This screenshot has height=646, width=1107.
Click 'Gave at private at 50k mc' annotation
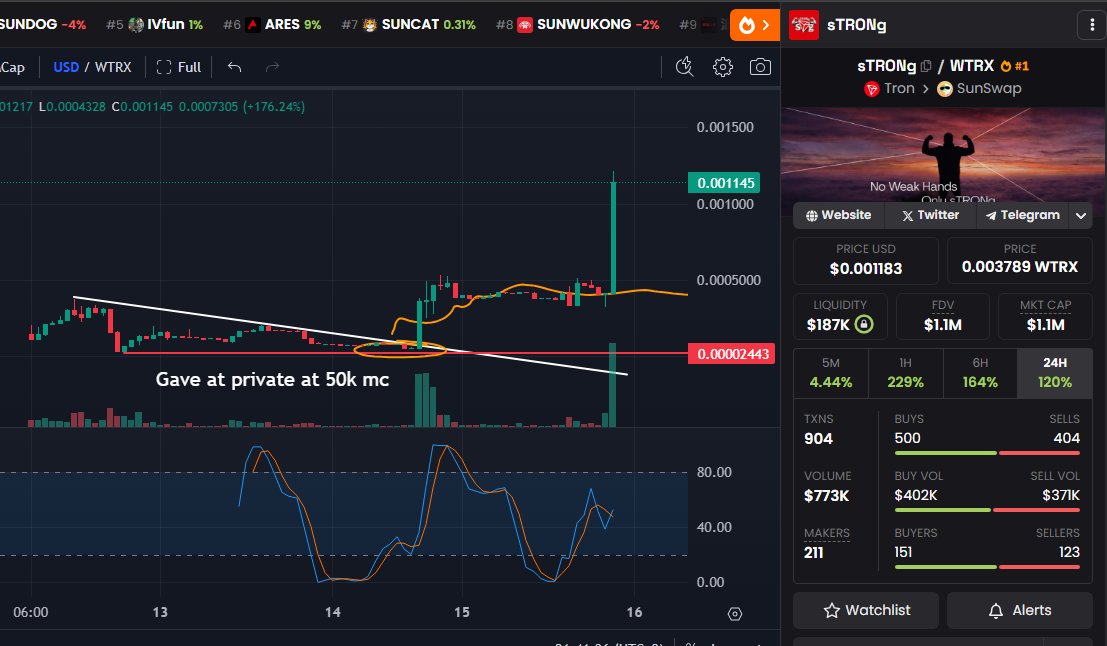[x=272, y=380]
